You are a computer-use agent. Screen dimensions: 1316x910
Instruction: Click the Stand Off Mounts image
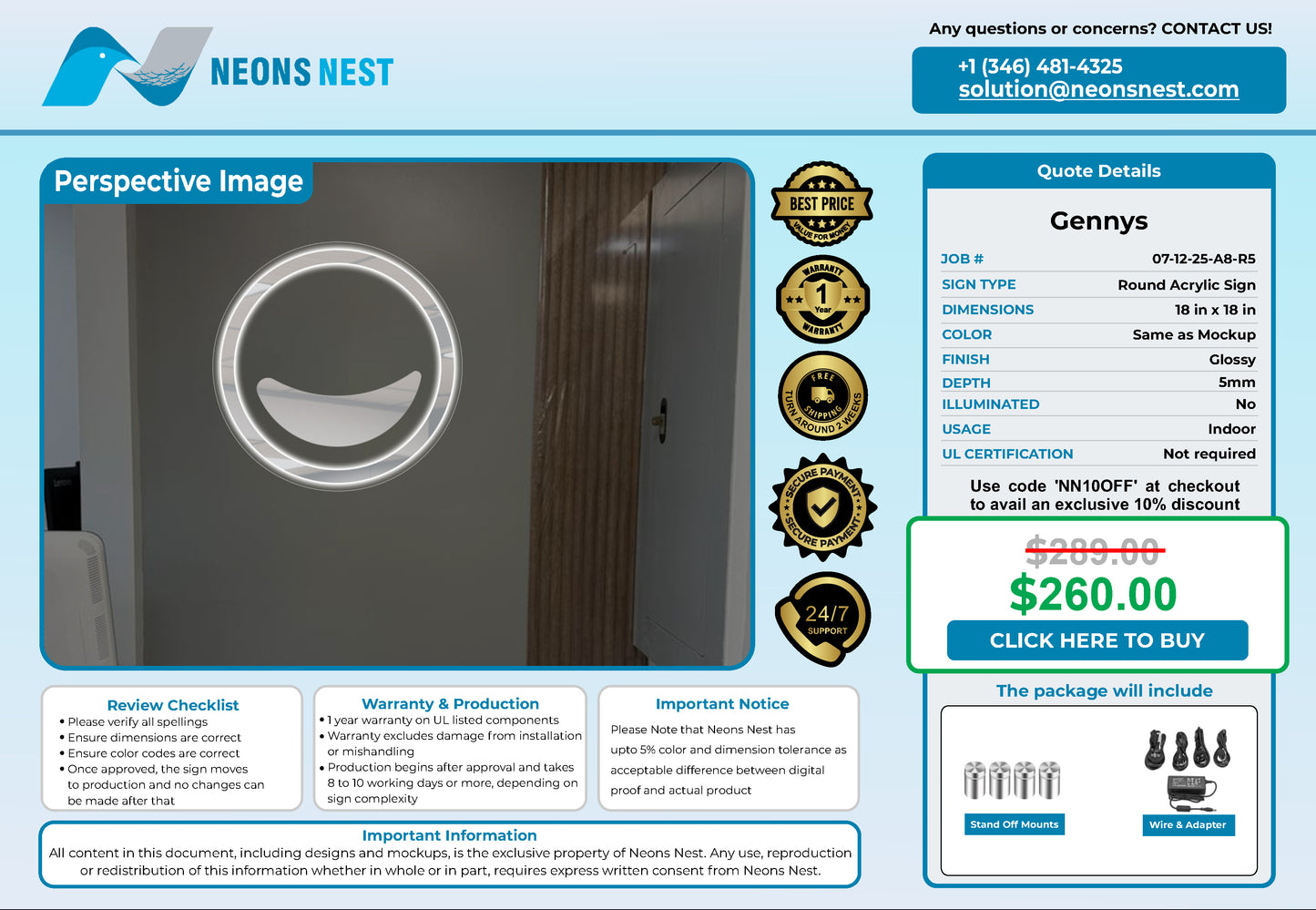[1013, 779]
